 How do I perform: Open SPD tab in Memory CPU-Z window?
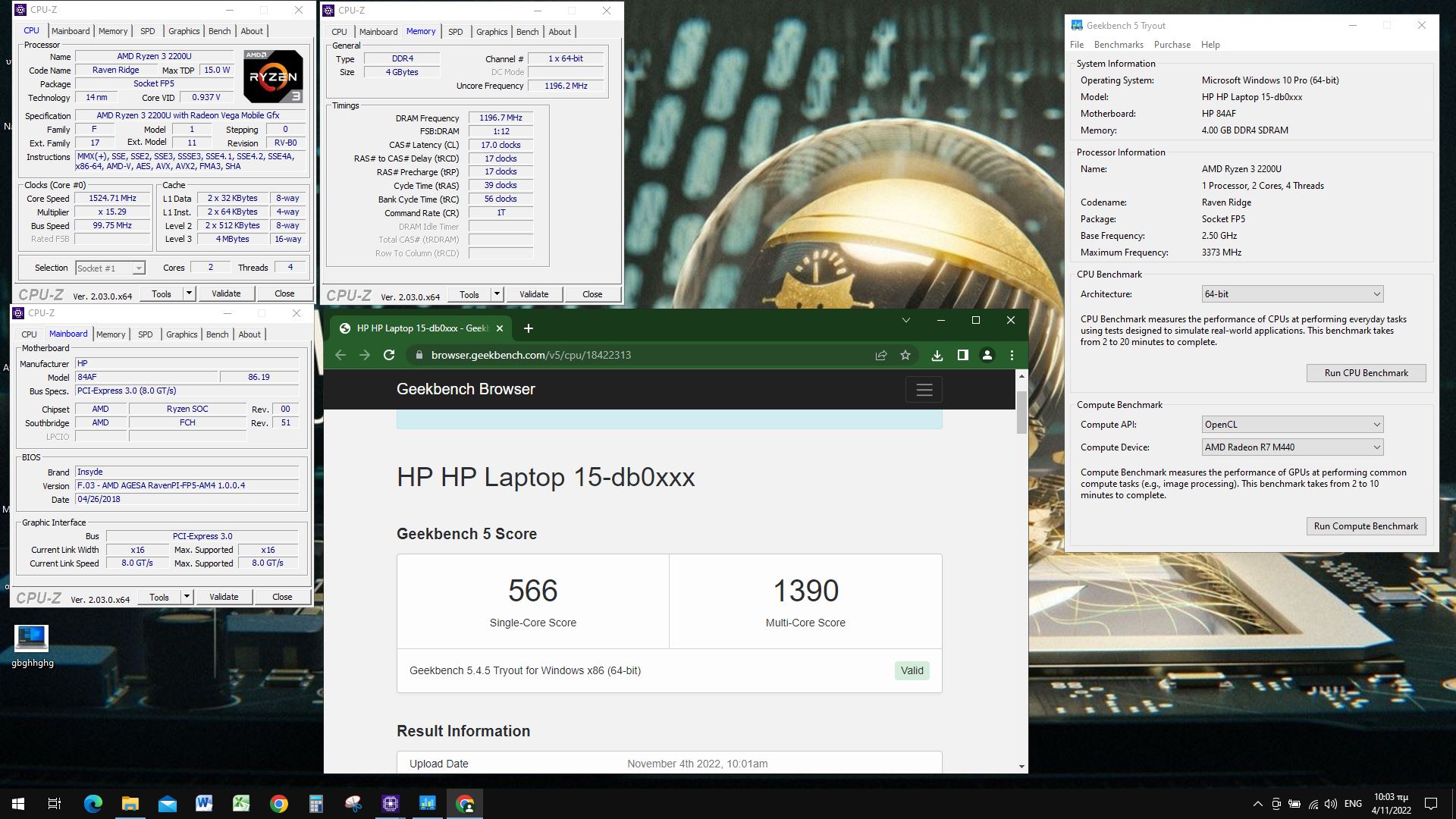pos(455,32)
